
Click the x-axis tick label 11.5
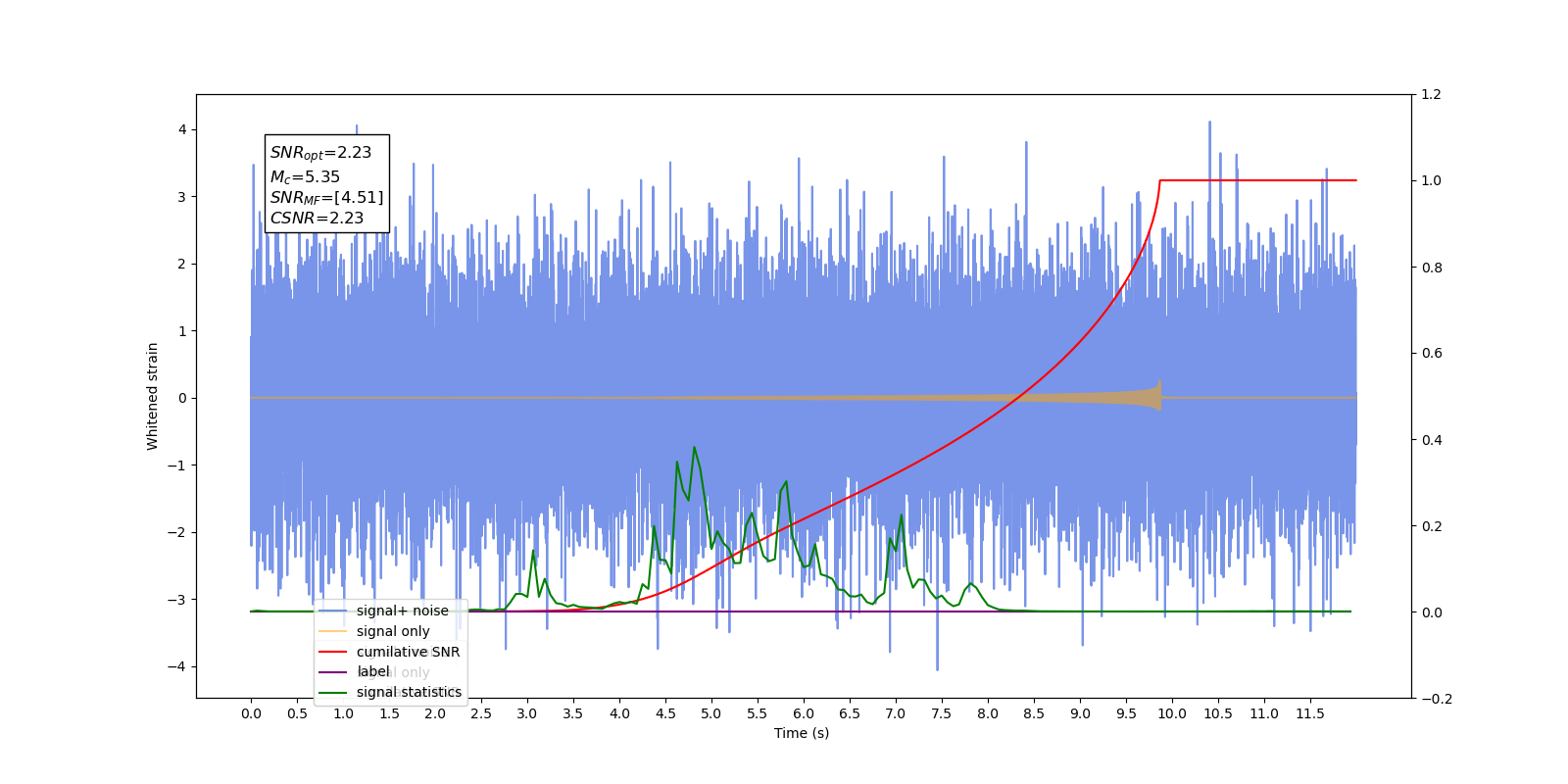(x=1310, y=713)
